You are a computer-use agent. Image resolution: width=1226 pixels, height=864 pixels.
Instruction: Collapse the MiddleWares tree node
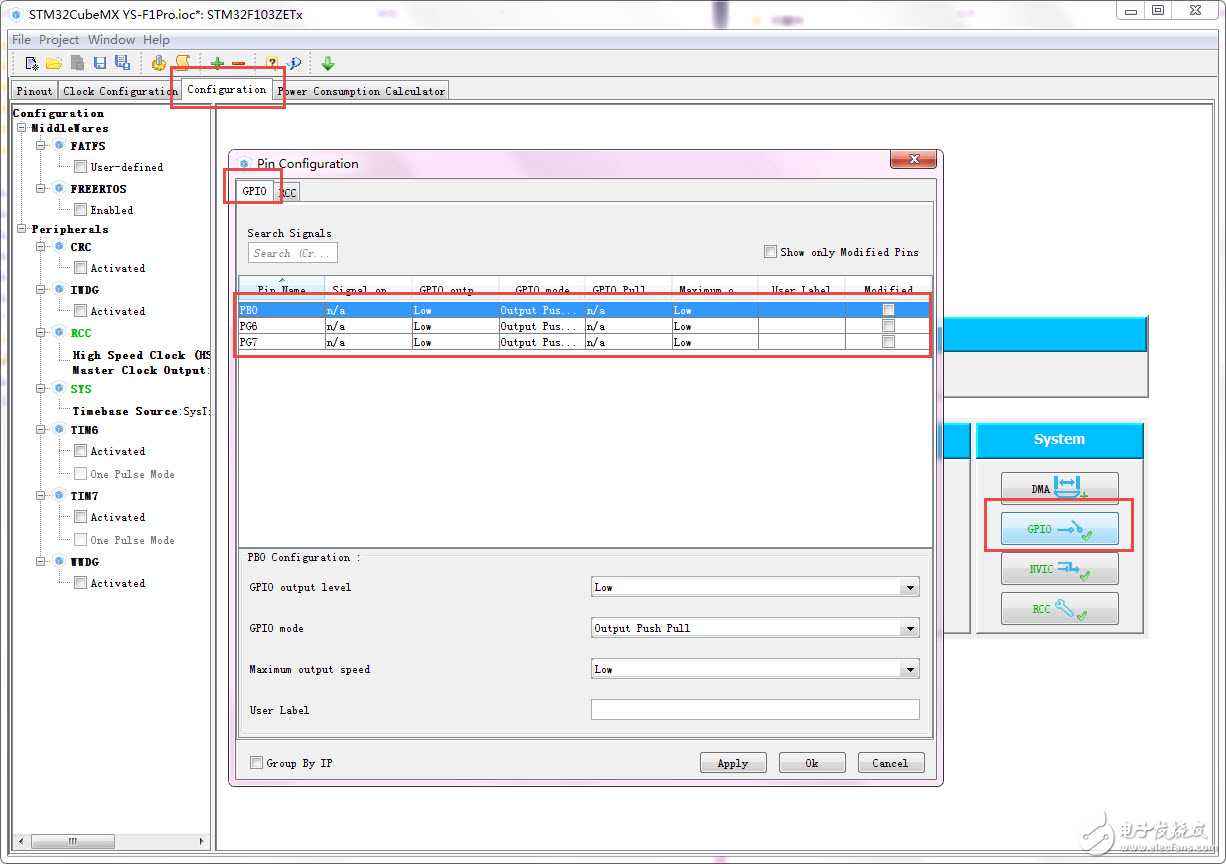(22, 128)
